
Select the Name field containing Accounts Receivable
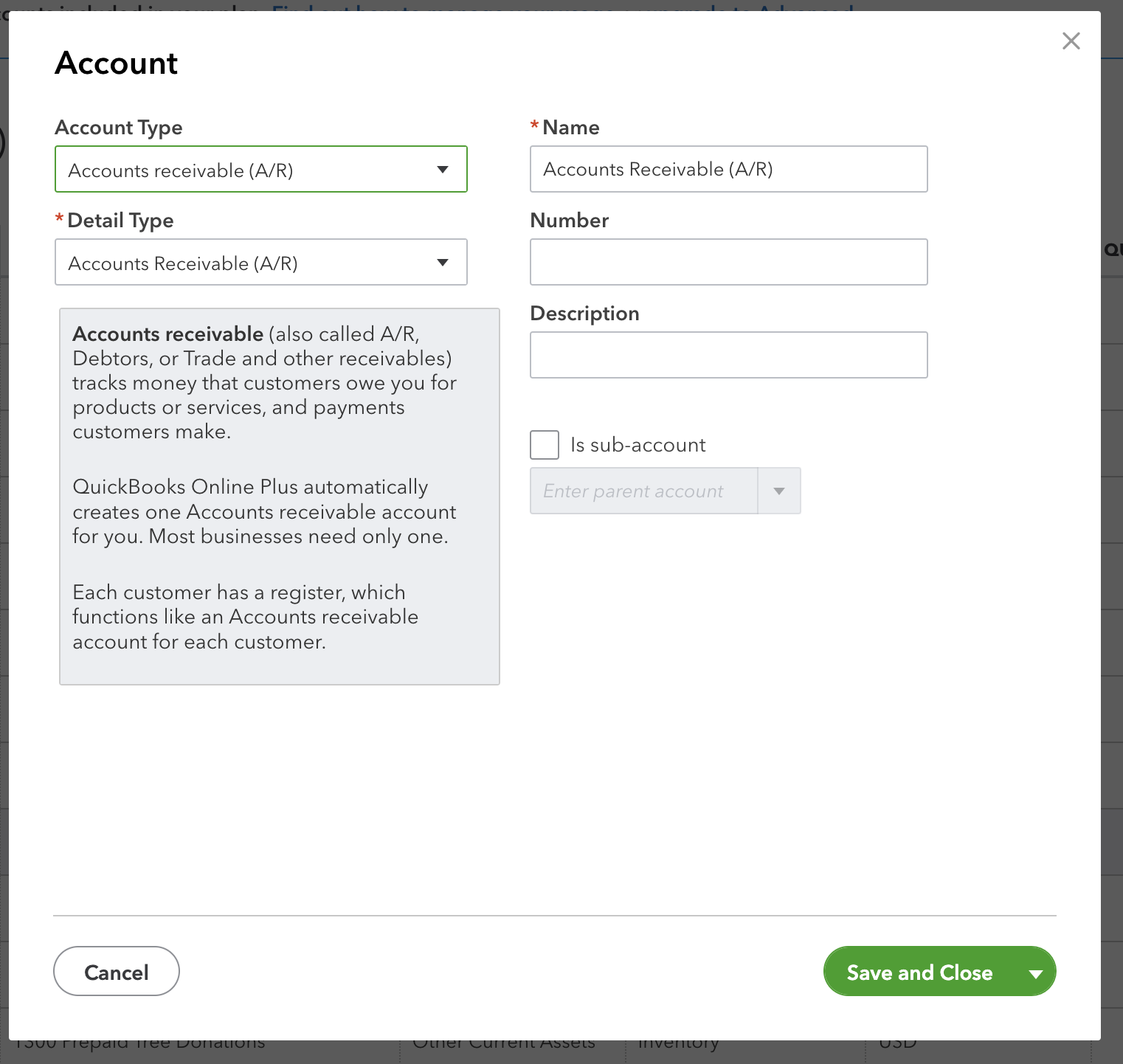728,169
